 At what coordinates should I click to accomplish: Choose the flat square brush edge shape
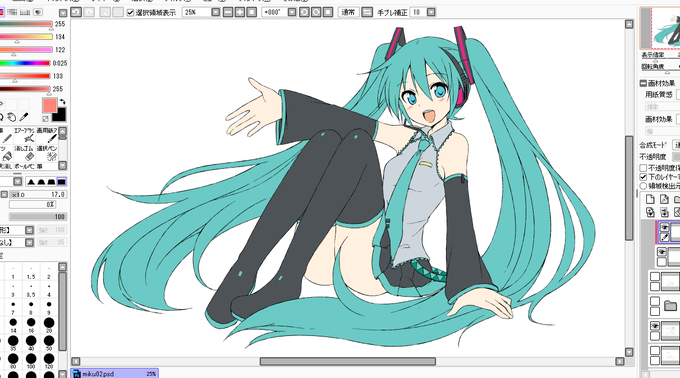pyautogui.click(x=62, y=182)
